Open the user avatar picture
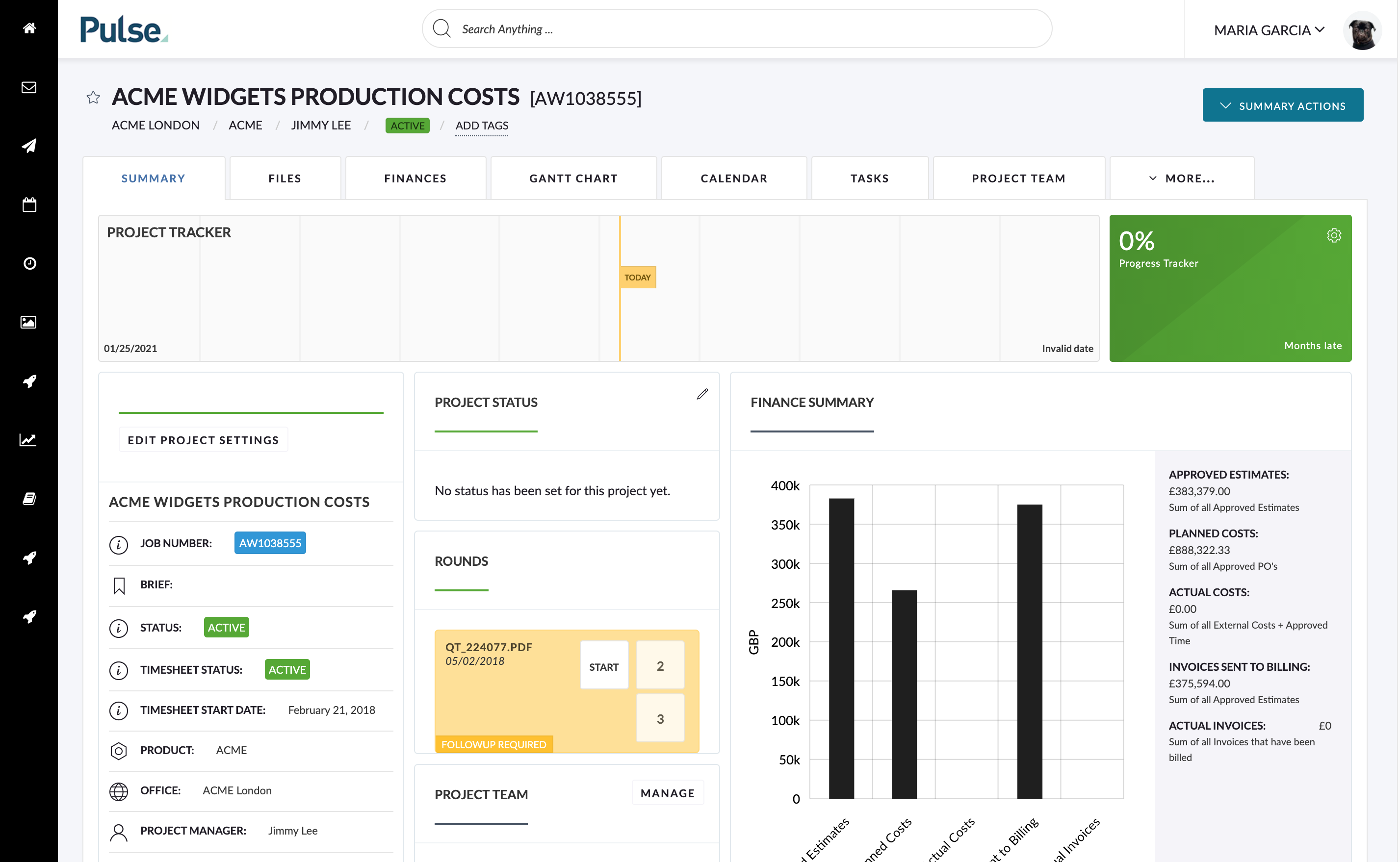Image resolution: width=1400 pixels, height=862 pixels. coord(1362,31)
